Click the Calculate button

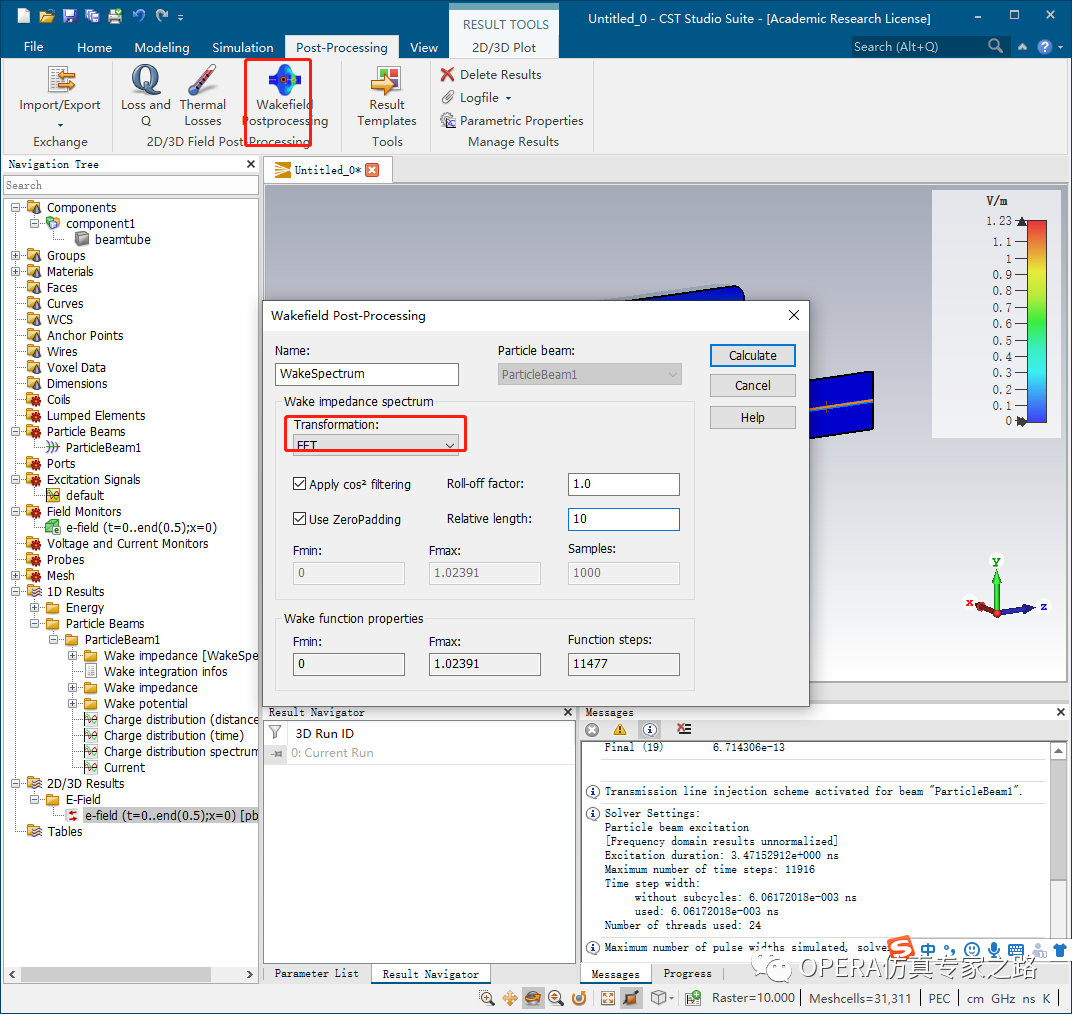click(753, 356)
